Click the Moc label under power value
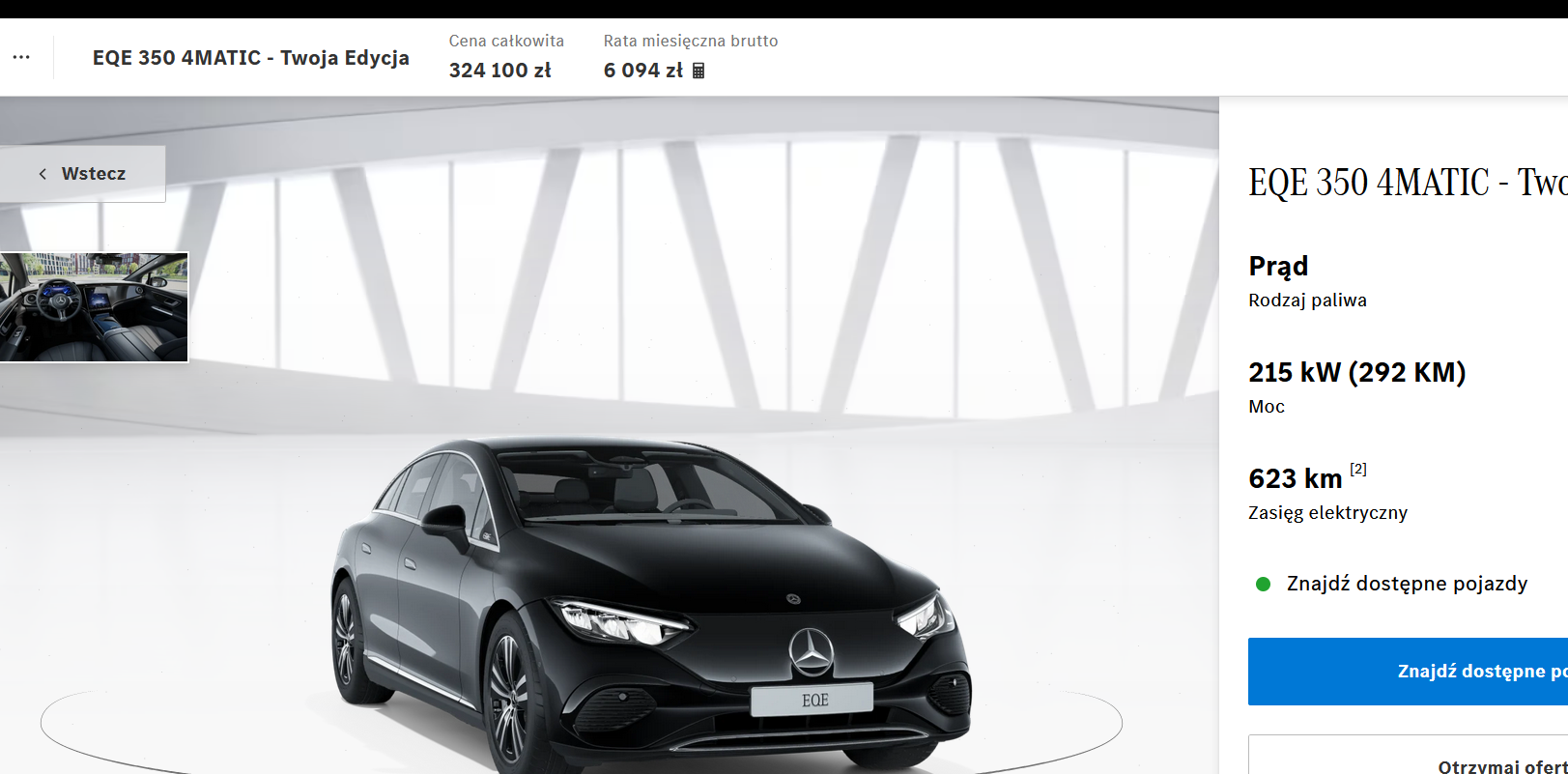This screenshot has height=774, width=1568. (1267, 407)
